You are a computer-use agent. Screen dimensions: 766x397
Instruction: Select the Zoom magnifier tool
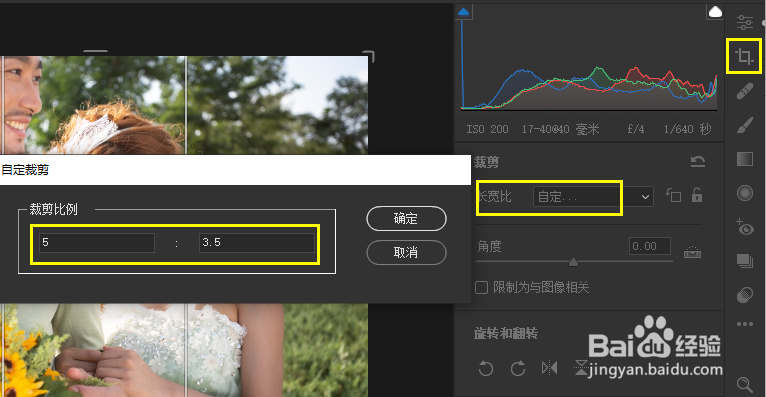tap(745, 385)
